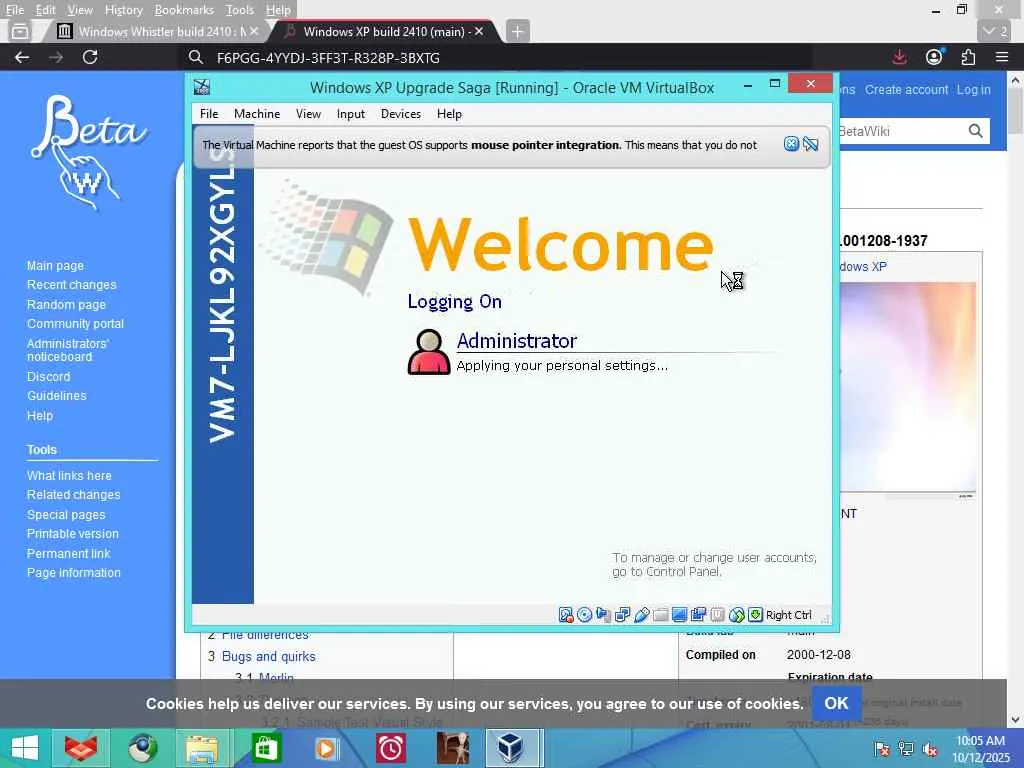Click the BetaWiki search magnifier icon
Screen dimensions: 1024x768
coord(975,131)
